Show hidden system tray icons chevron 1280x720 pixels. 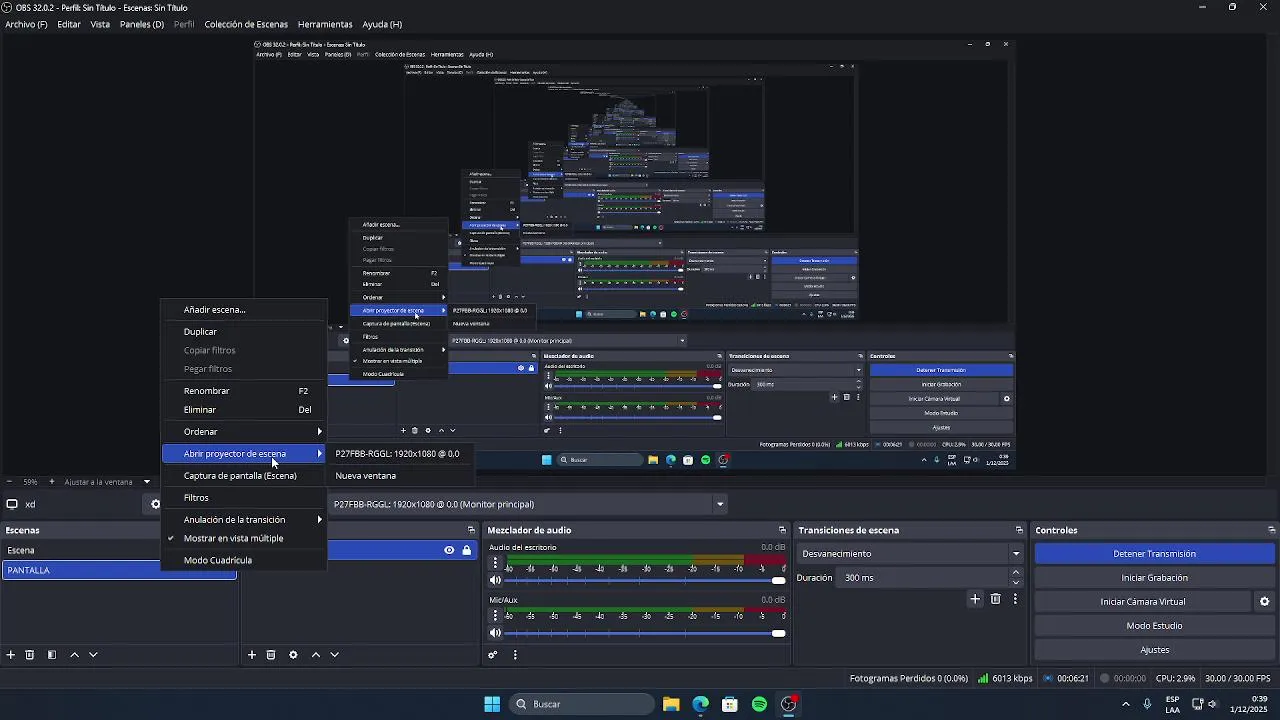(1125, 704)
